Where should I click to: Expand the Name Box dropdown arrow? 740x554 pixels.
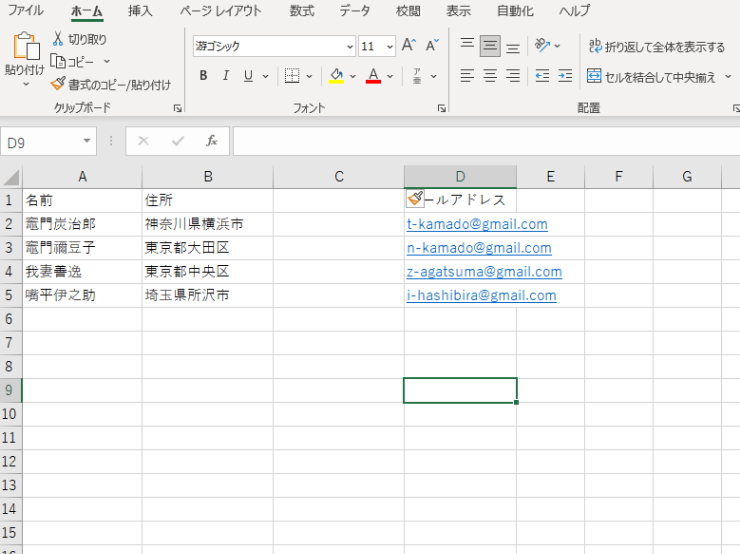(87, 142)
